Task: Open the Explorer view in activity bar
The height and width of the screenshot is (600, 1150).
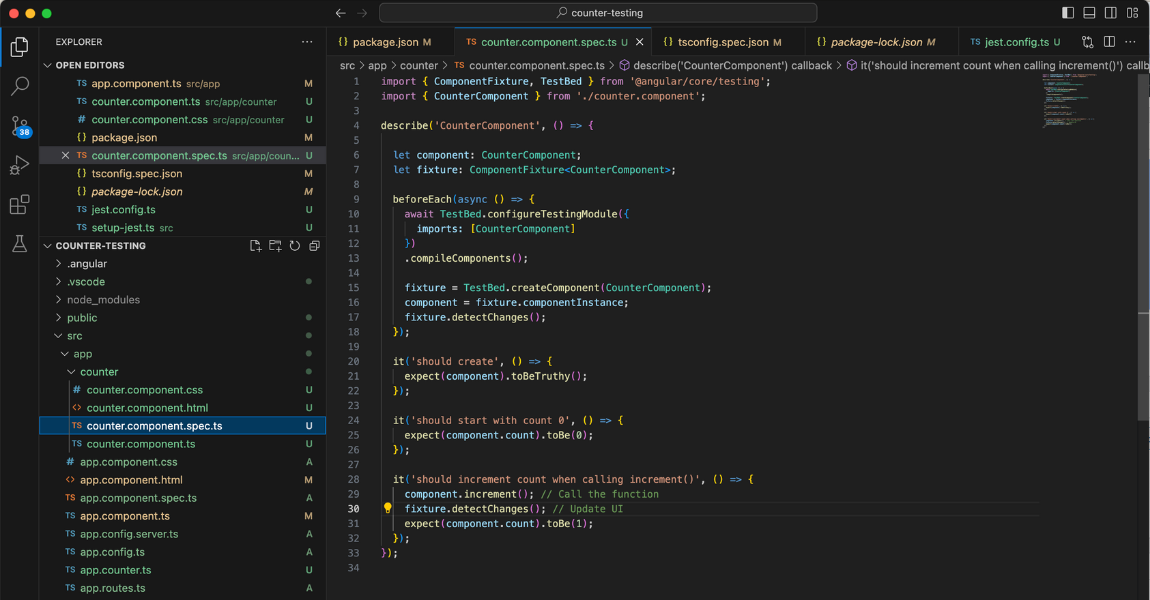Action: [19, 47]
